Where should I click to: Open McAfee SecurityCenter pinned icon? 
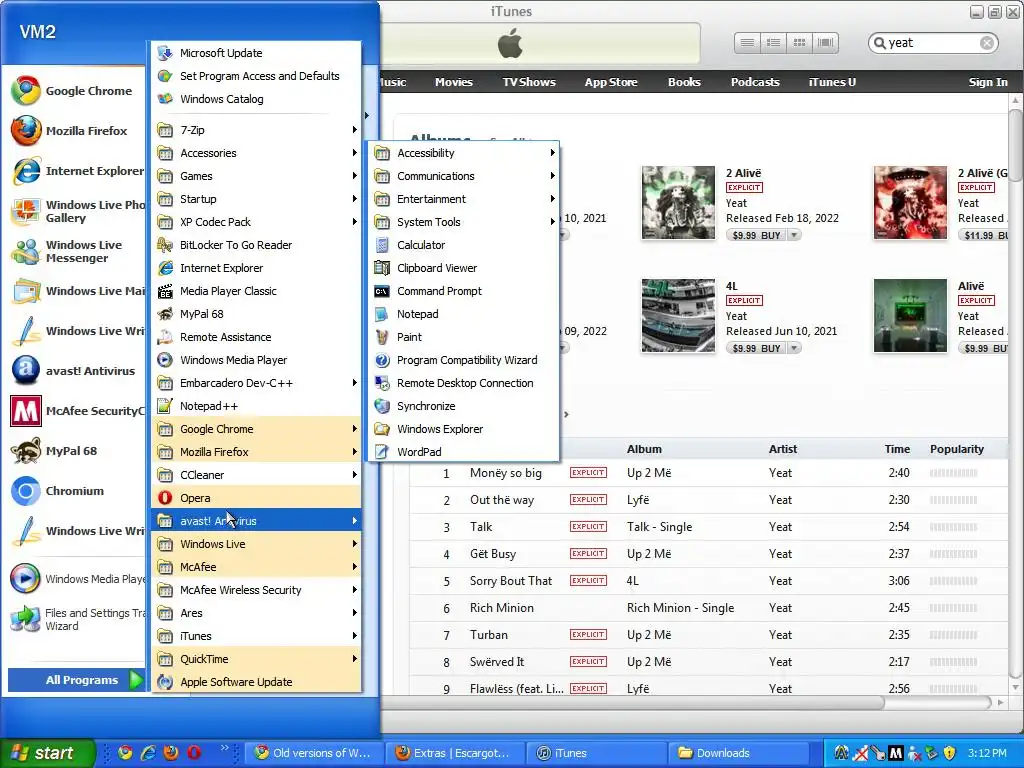(75, 411)
